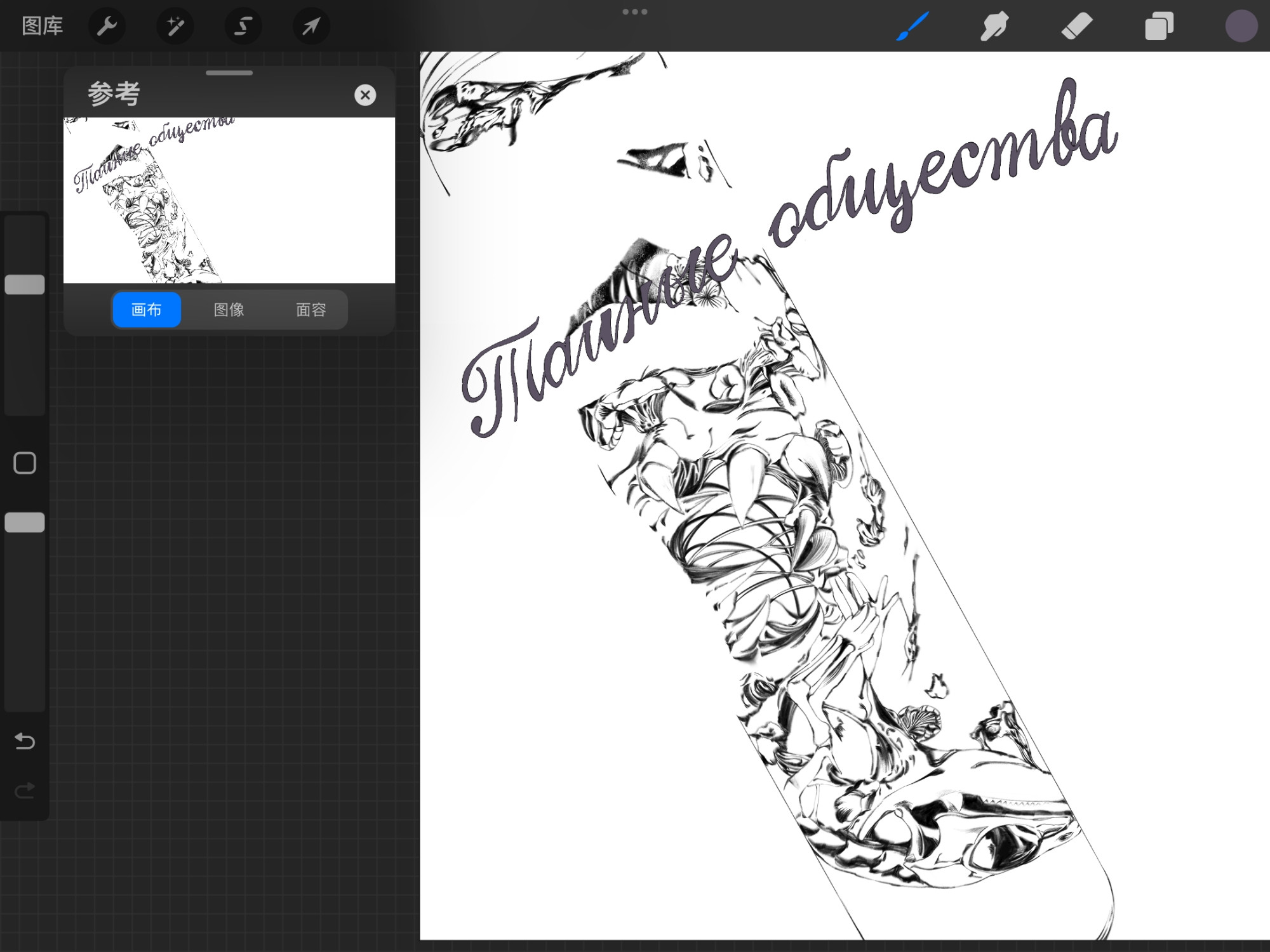This screenshot has width=1270, height=952.
Task: Activate the Selection tool (S icon)
Action: [x=243, y=26]
